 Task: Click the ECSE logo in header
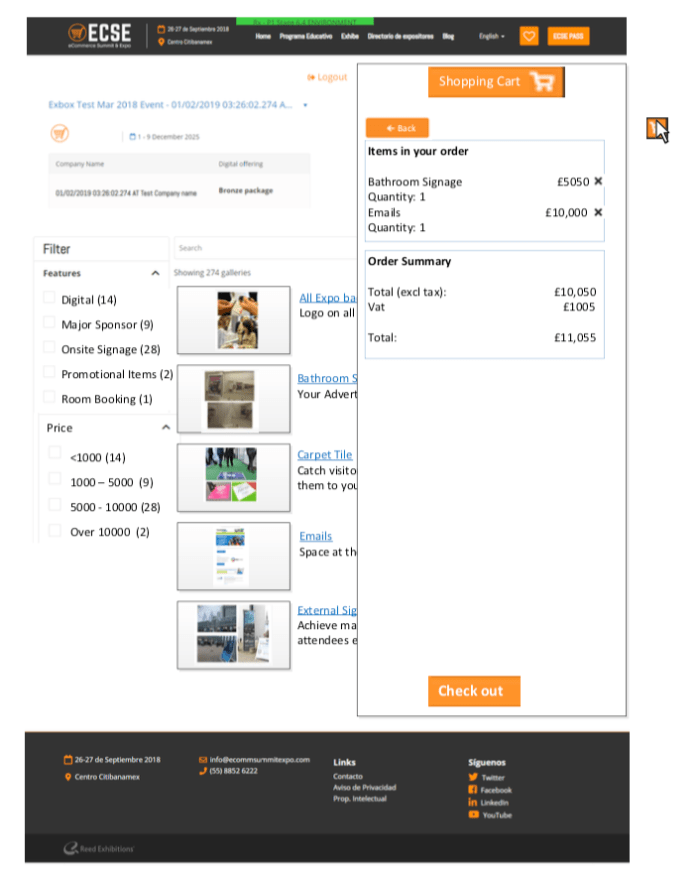pyautogui.click(x=99, y=36)
